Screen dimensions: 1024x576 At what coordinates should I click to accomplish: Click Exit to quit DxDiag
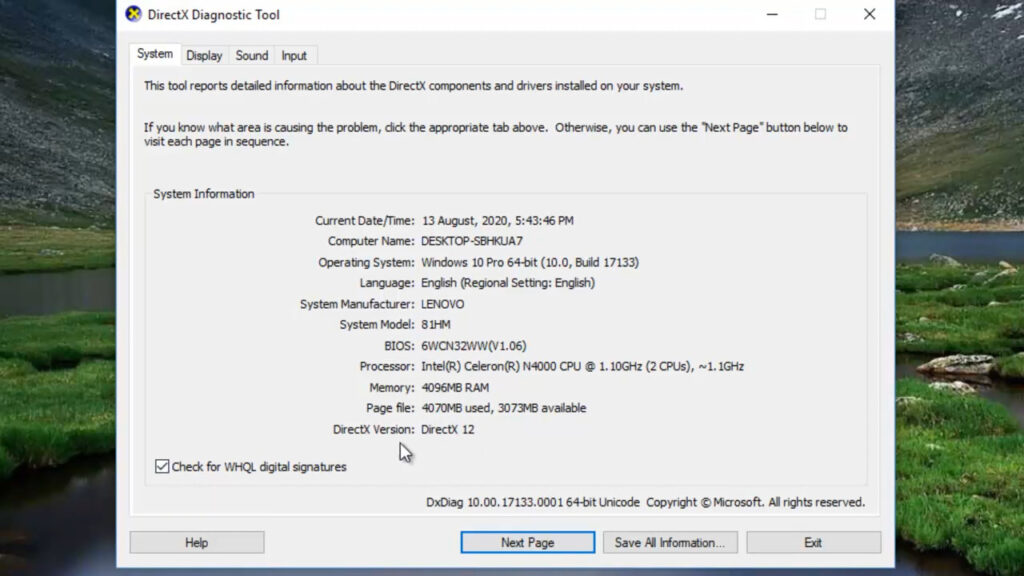click(814, 542)
